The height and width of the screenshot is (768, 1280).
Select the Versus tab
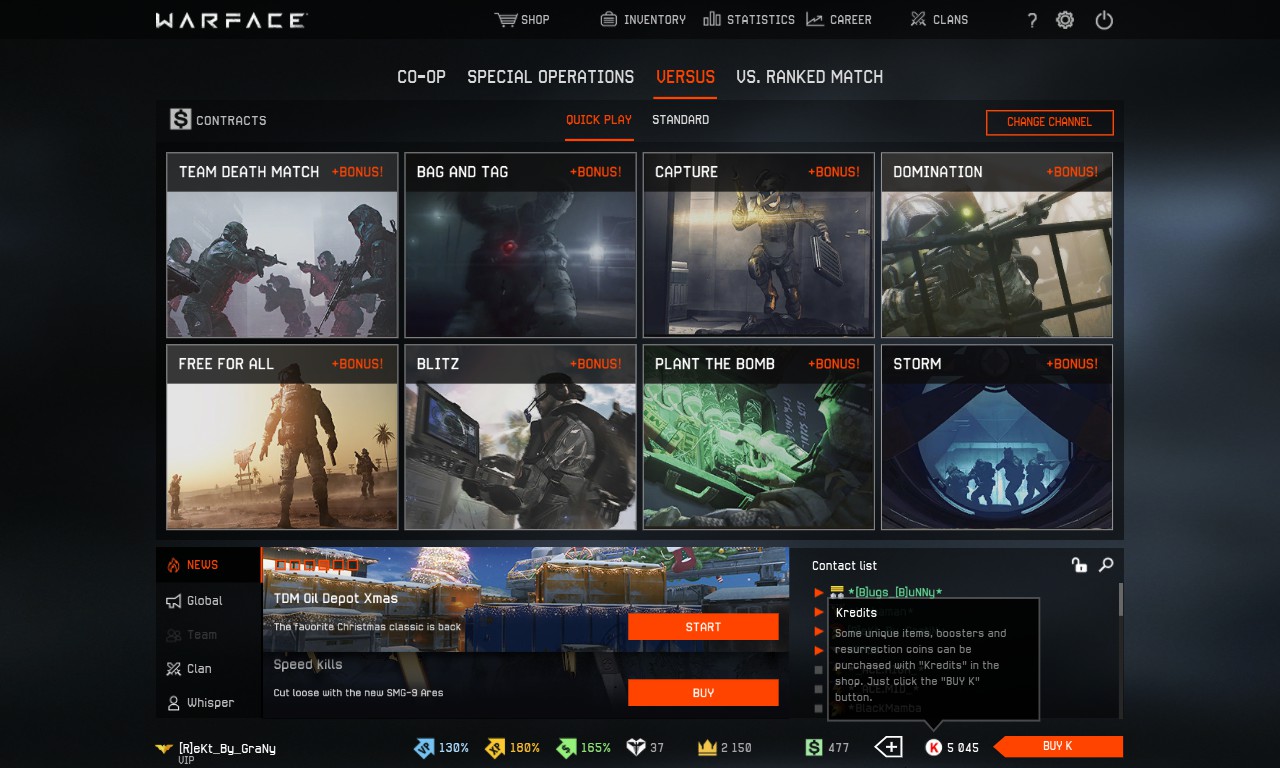point(685,77)
